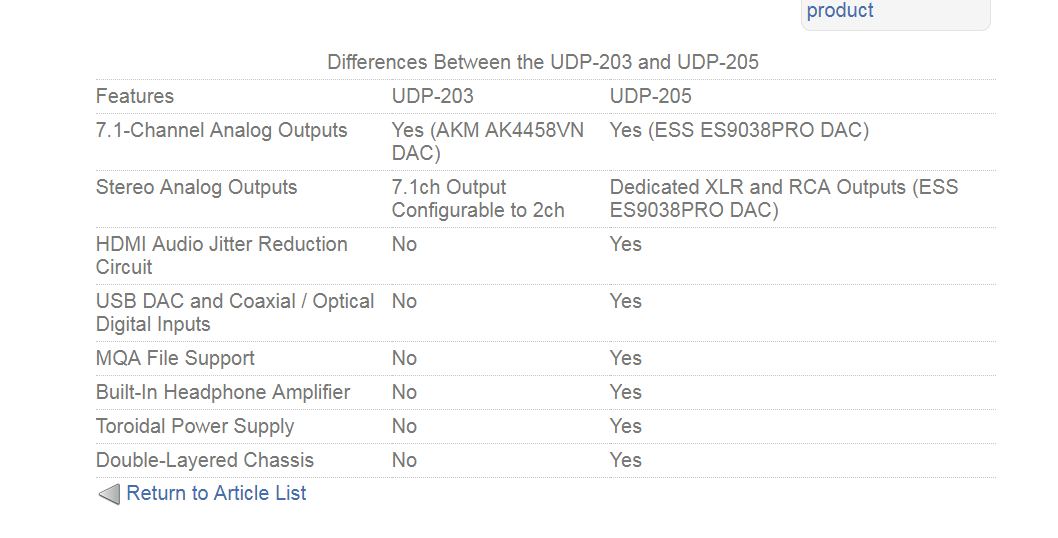Select the '7.1-Channel Analog Outputs' row label
Image resolution: width=1058 pixels, height=538 pixels.
[221, 130]
